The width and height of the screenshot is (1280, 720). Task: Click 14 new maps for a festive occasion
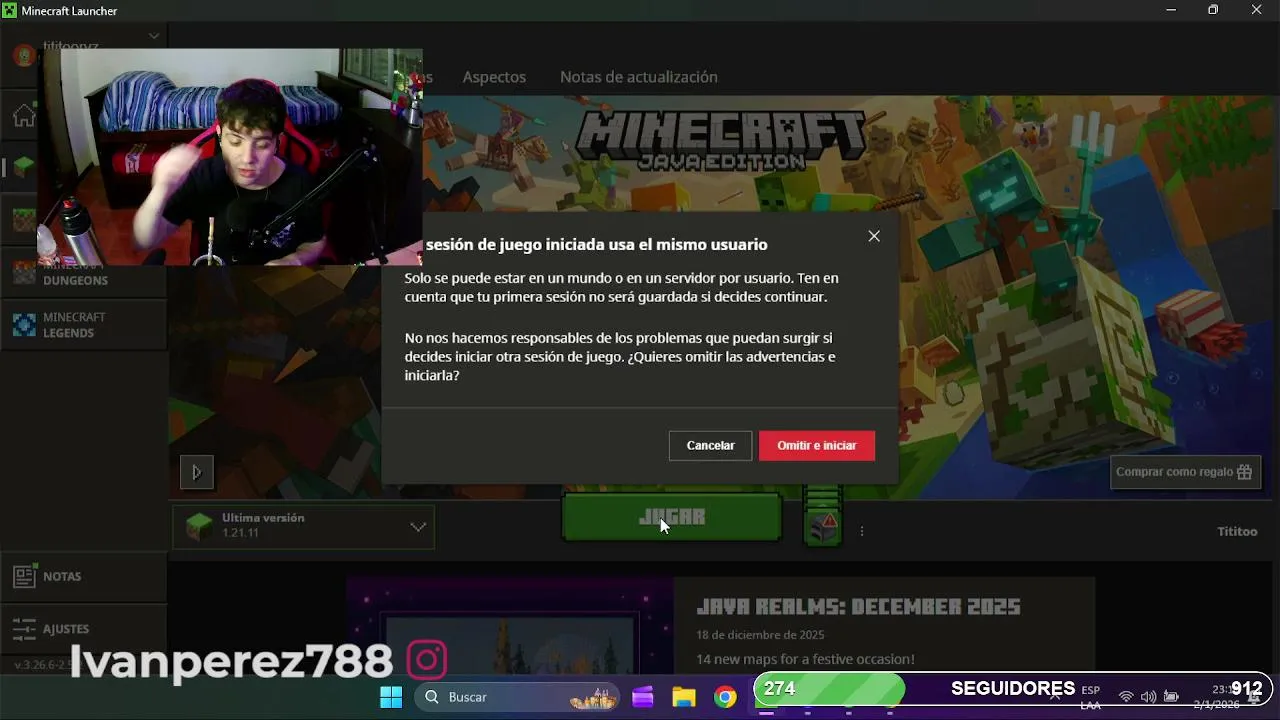point(805,659)
